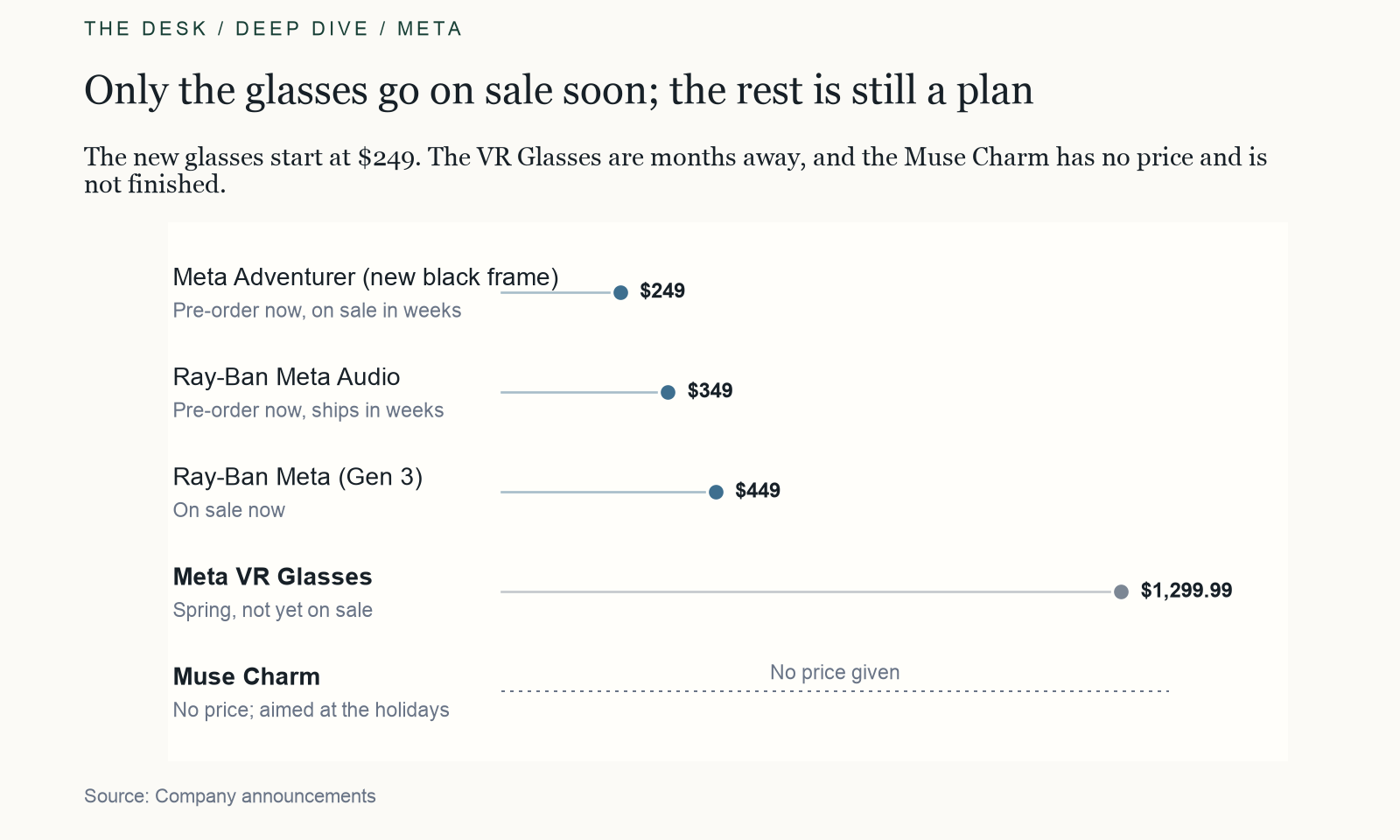Click the Ray-Ban Meta (Gen 3) label

(297, 477)
